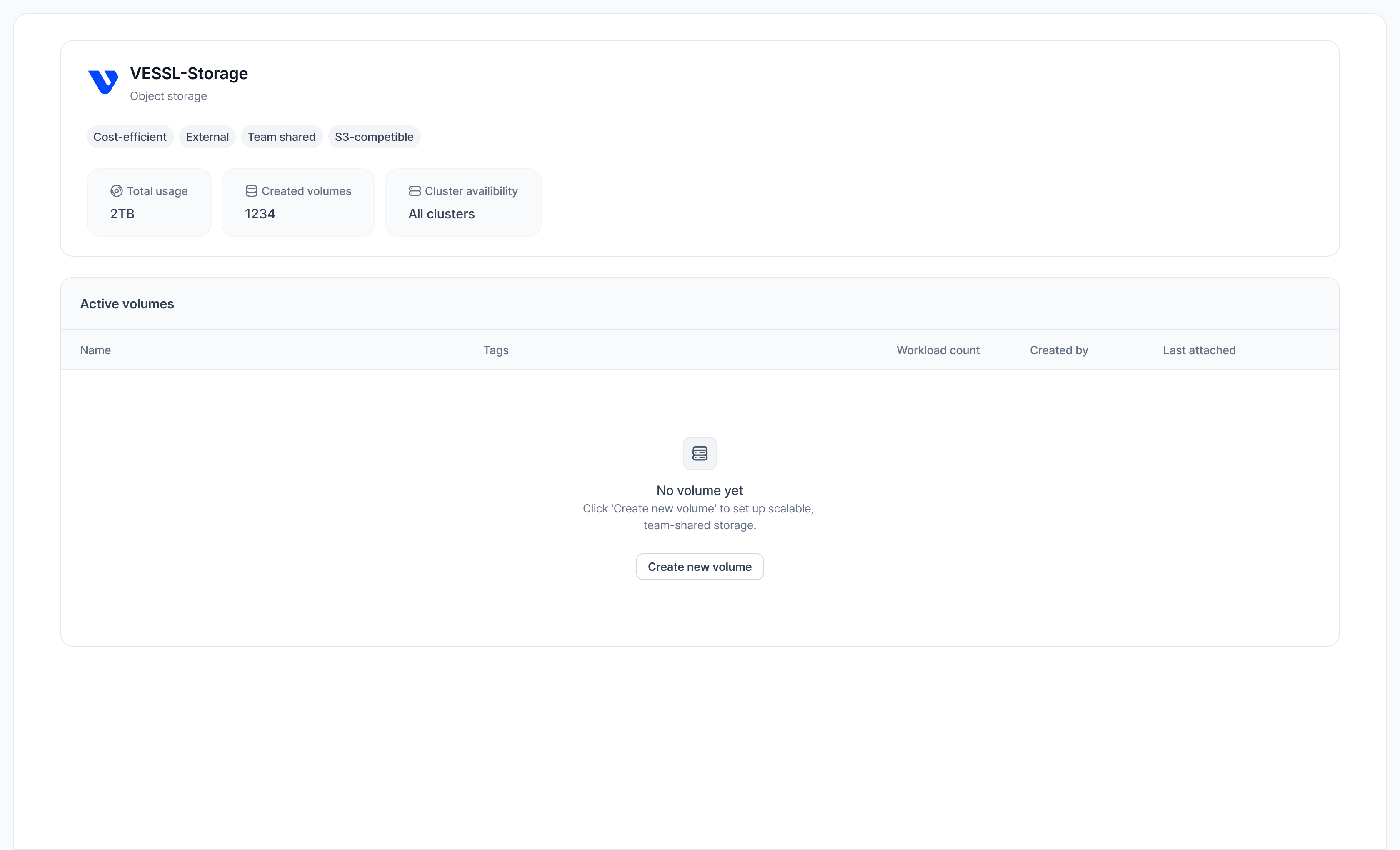1400x850 pixels.
Task: Click the Object storage subtitle
Action: pyautogui.click(x=169, y=96)
